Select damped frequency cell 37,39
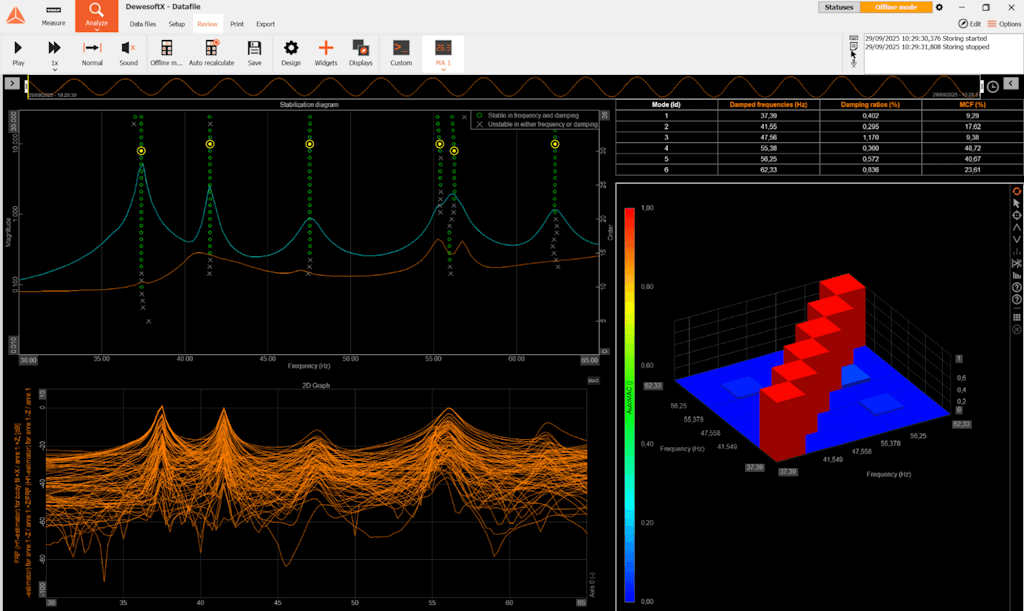The height and width of the screenshot is (611, 1024). pyautogui.click(x=768, y=116)
